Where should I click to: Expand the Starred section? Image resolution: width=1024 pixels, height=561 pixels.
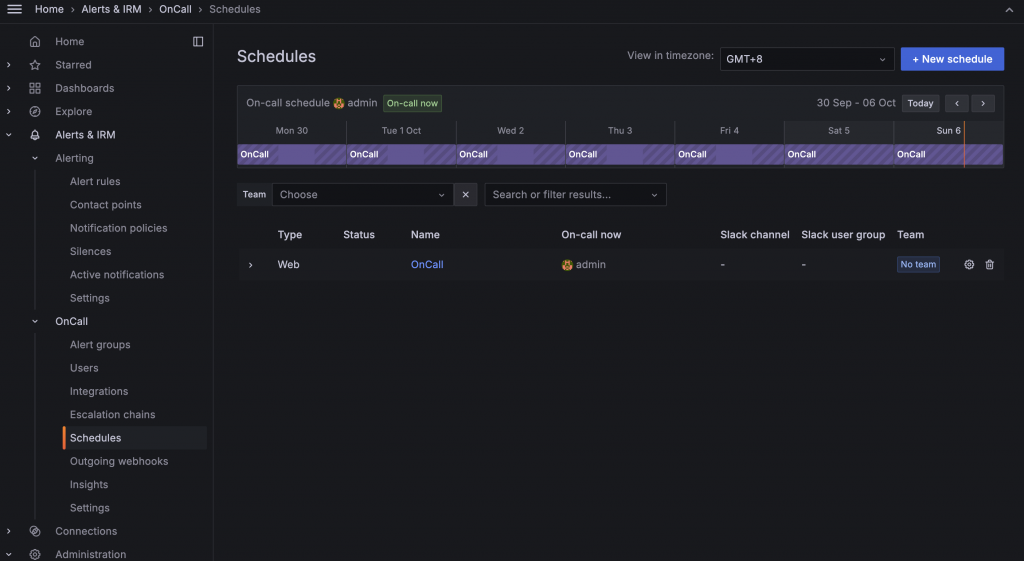(x=8, y=65)
